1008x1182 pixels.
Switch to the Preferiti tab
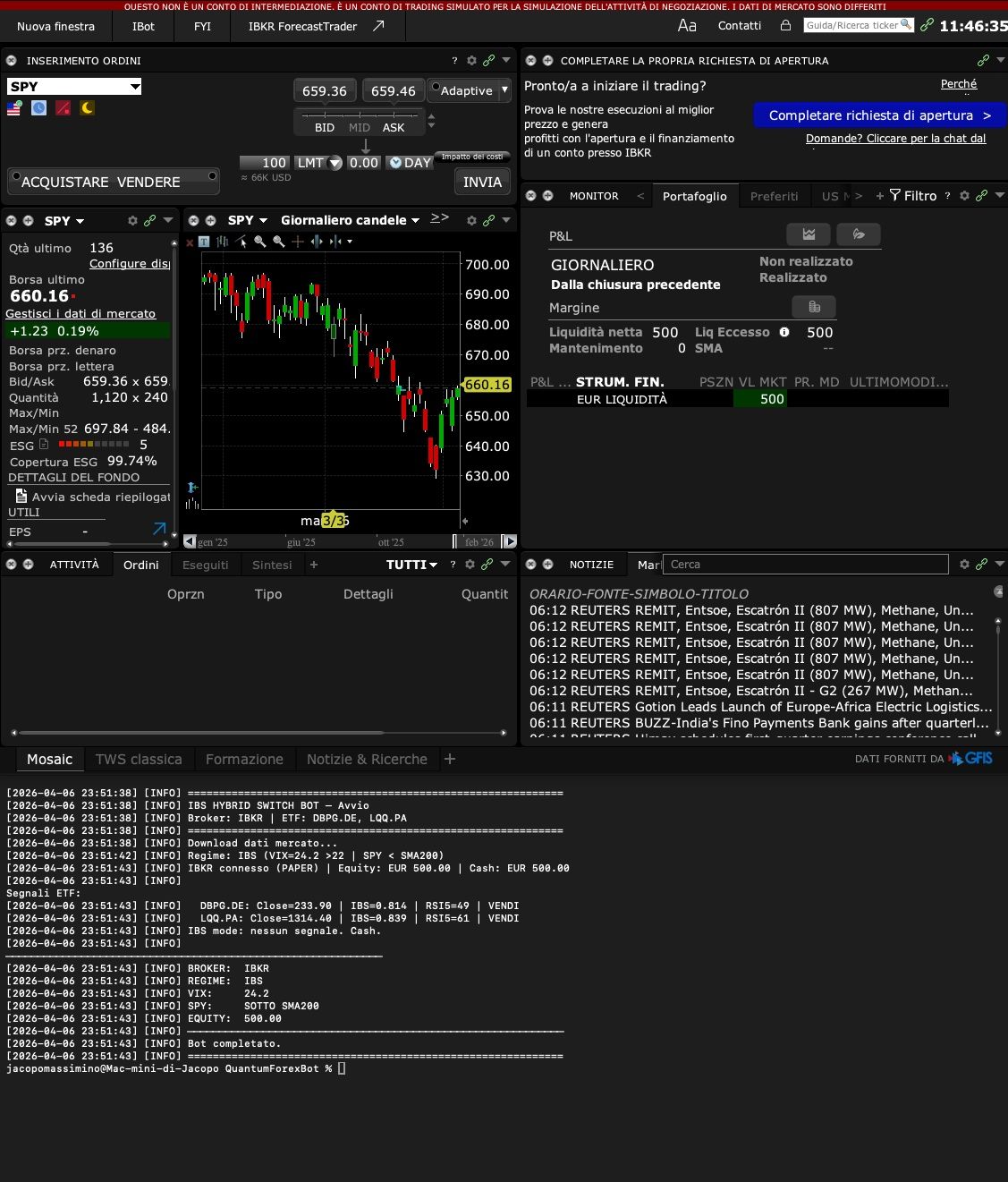click(x=775, y=196)
